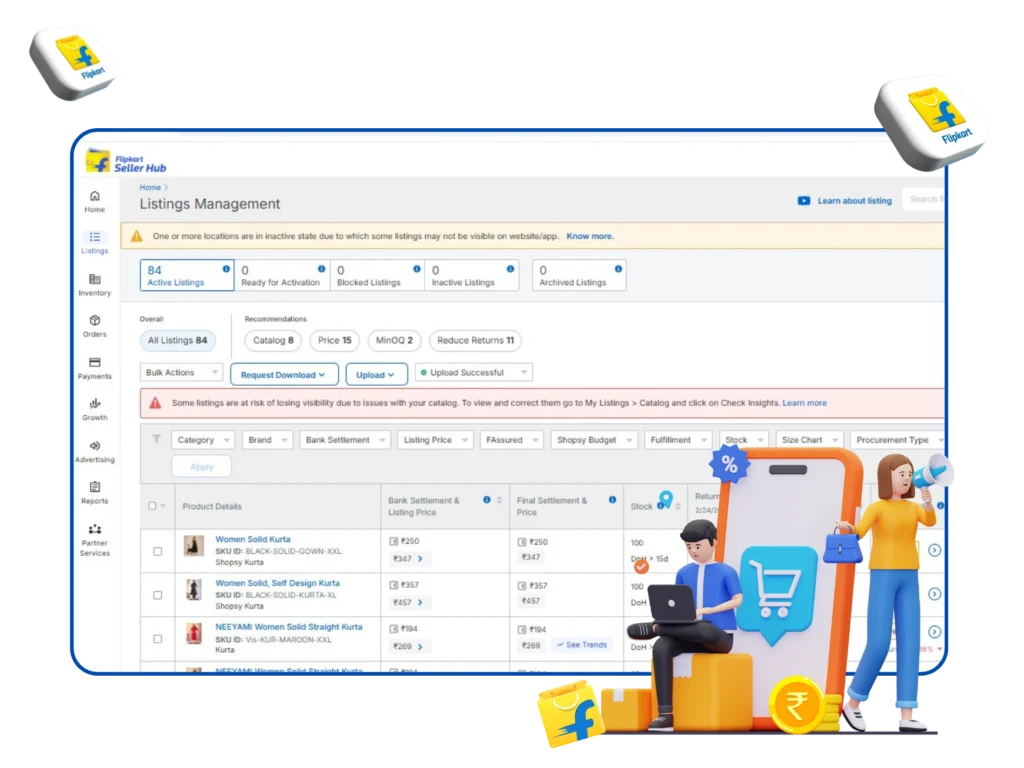Open the Inventory sidebar icon
The image size is (1024, 768).
tap(95, 279)
